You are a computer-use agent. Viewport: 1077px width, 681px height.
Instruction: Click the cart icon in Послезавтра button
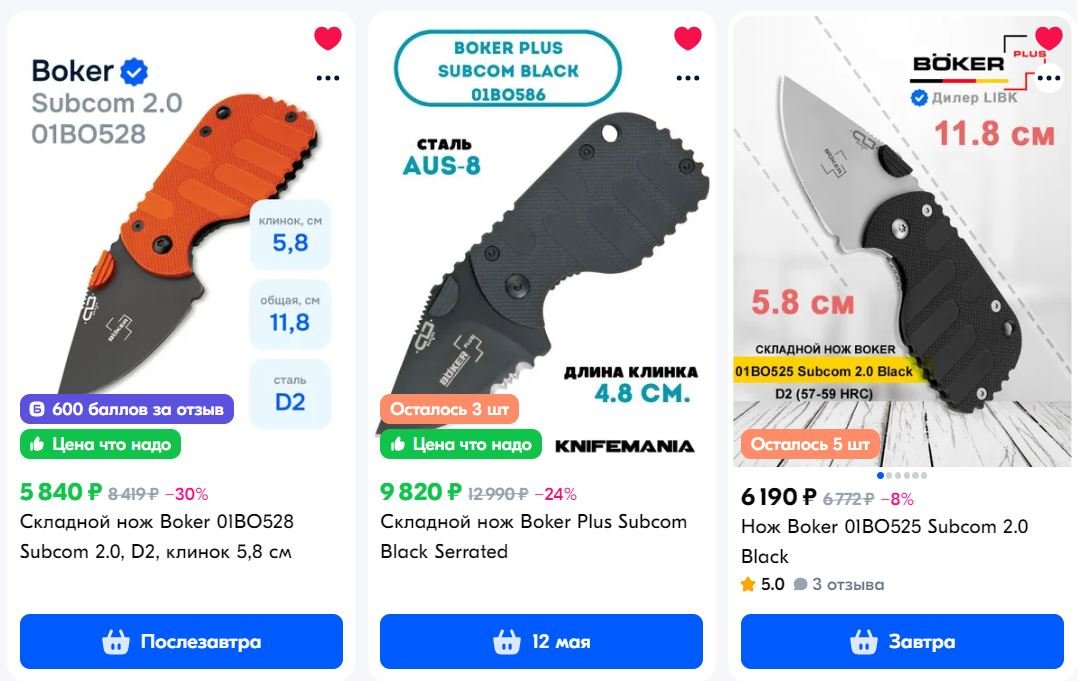(115, 642)
